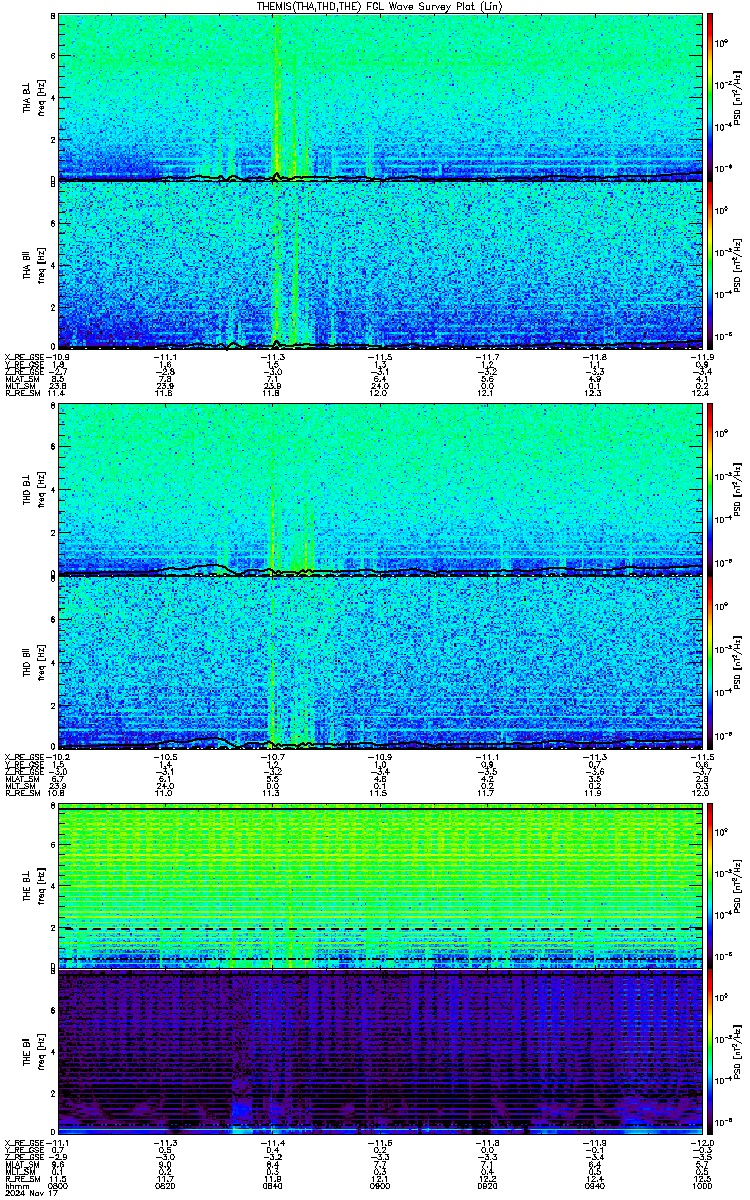The height and width of the screenshot is (1200, 750).
Task: Click the THA B-perpendicular spectrogram panel
Action: pyautogui.click(x=380, y=97)
